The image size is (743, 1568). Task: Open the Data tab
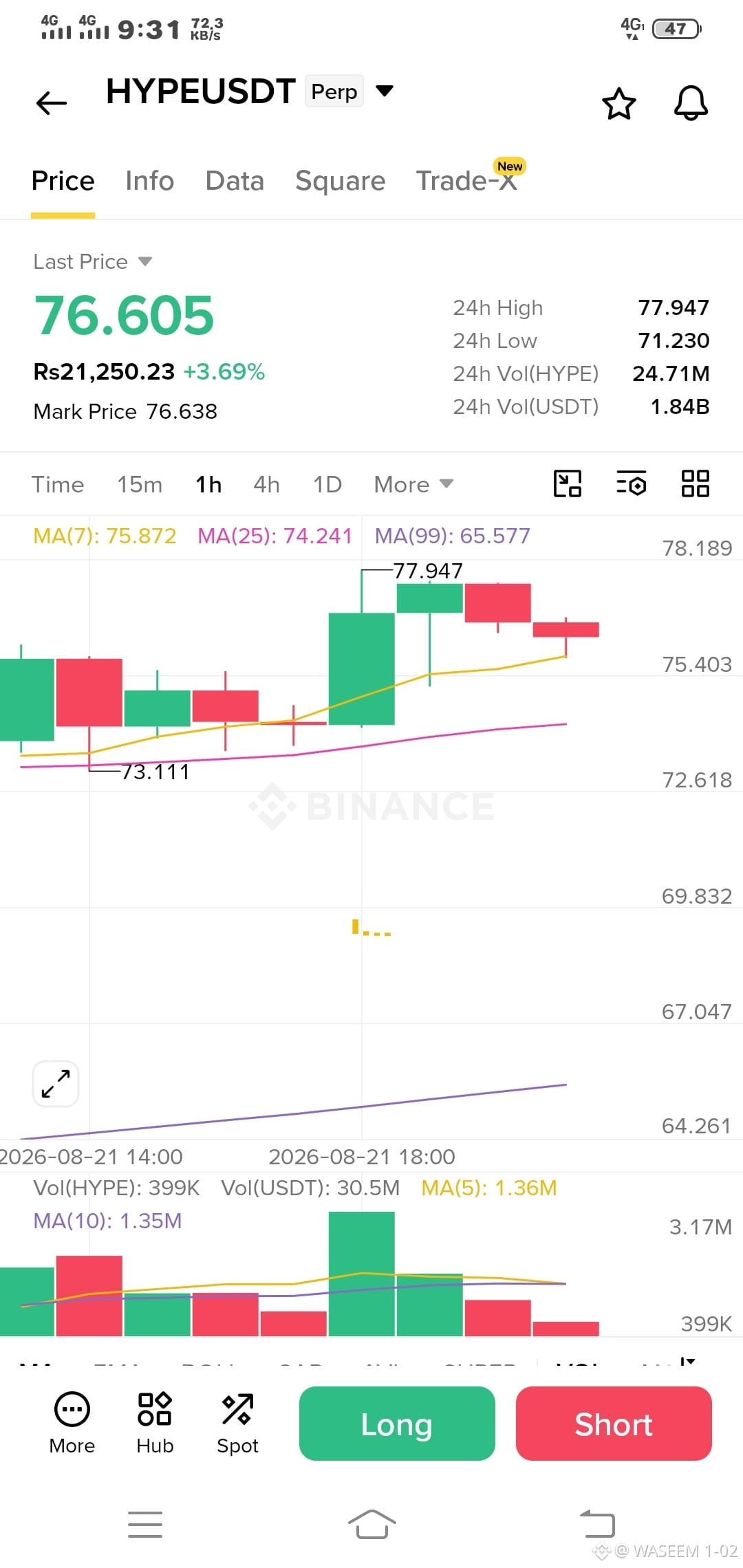(x=235, y=181)
